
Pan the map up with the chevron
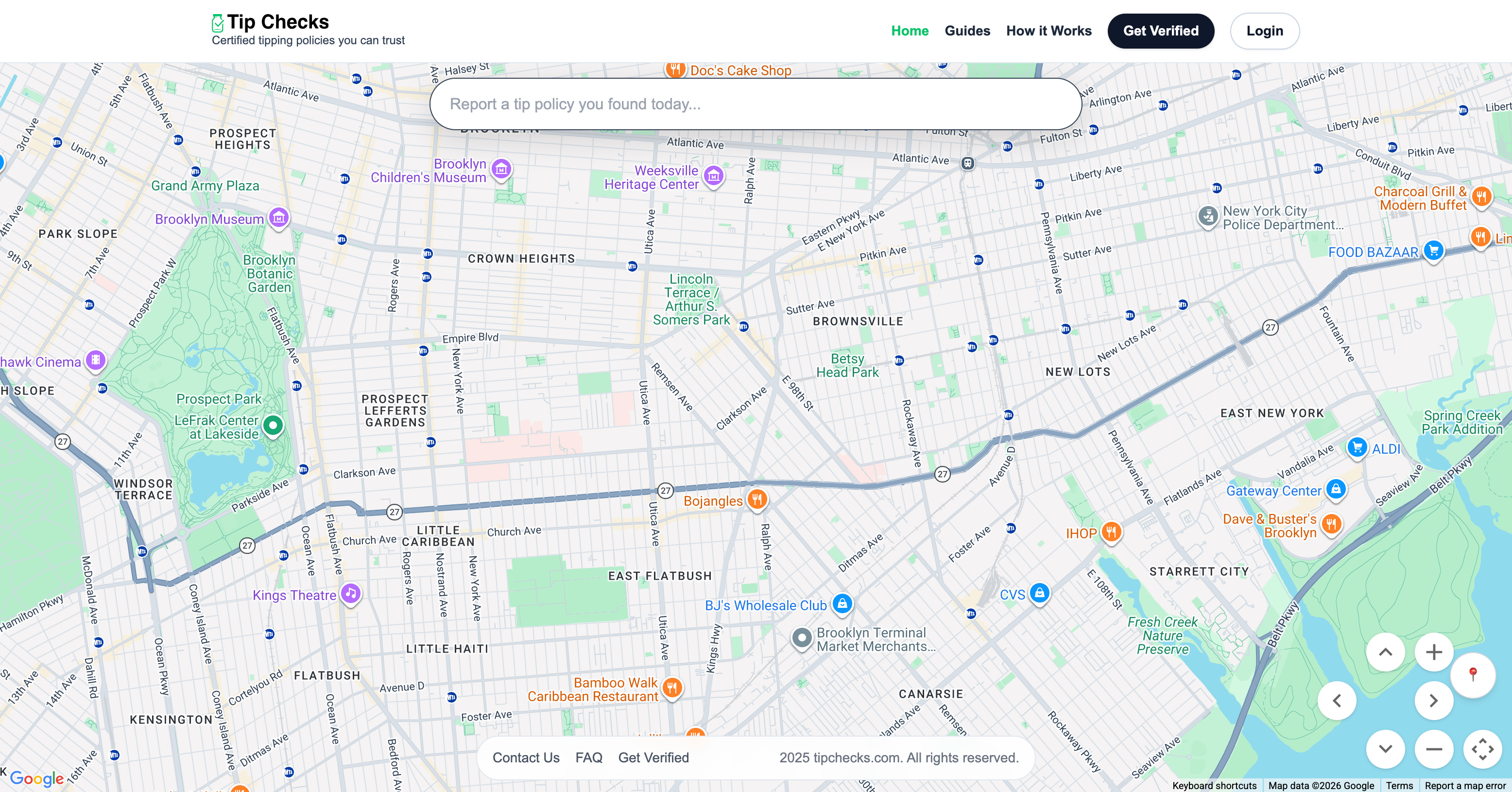click(x=1386, y=651)
